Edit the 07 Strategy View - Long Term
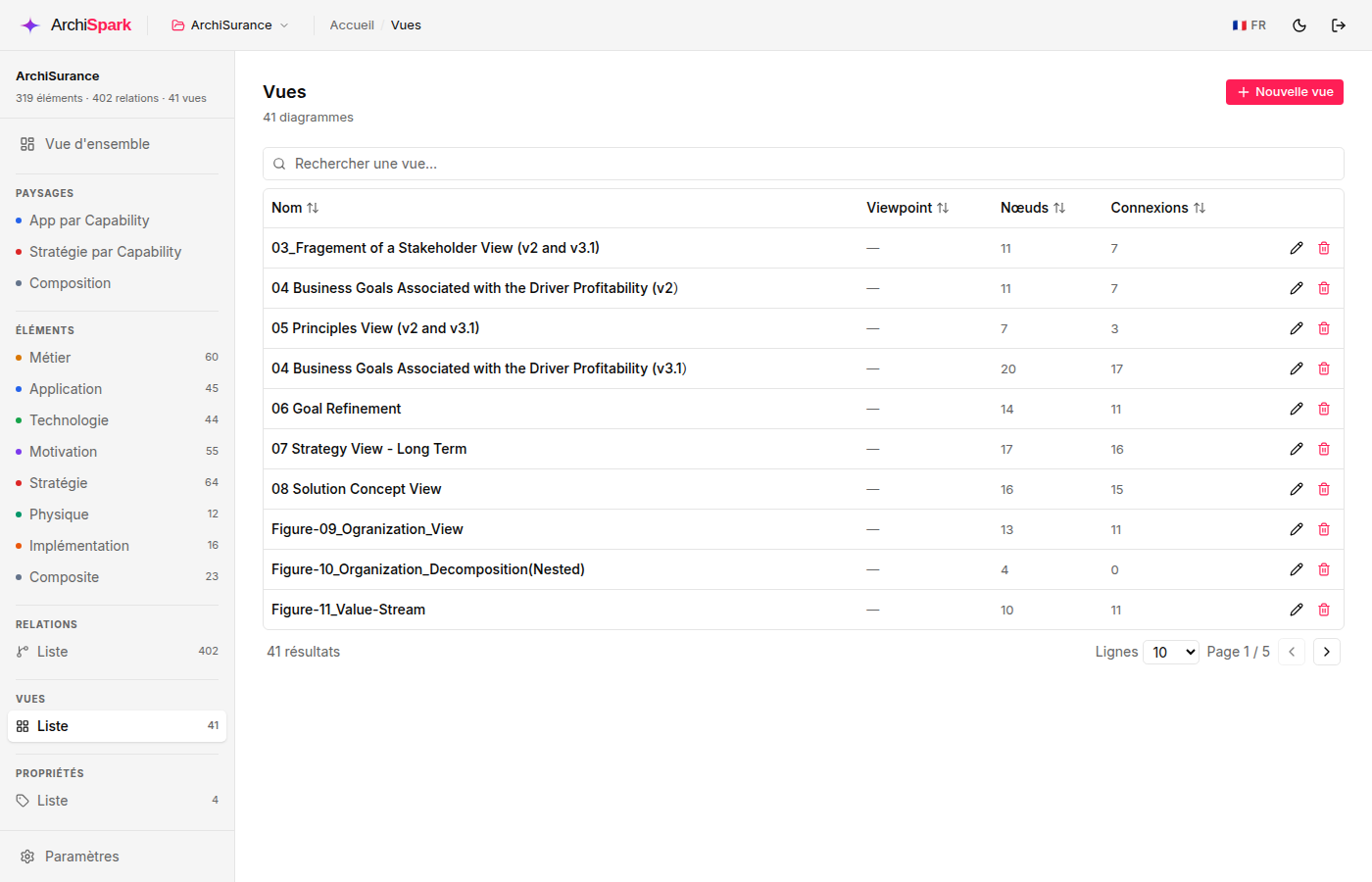The height and width of the screenshot is (882, 1372). tap(1297, 449)
